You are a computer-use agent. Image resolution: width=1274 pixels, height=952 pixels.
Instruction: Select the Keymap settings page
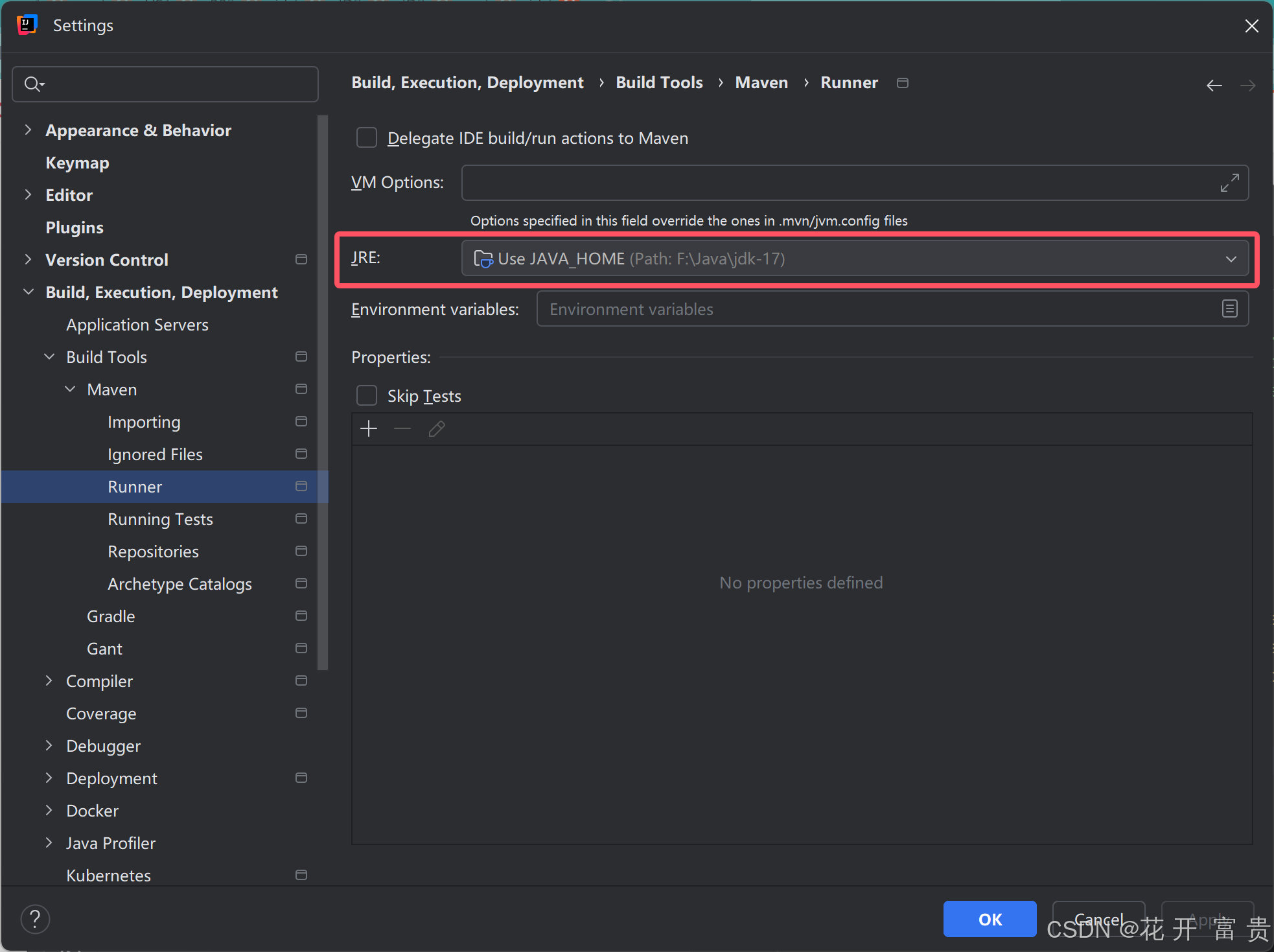point(77,163)
